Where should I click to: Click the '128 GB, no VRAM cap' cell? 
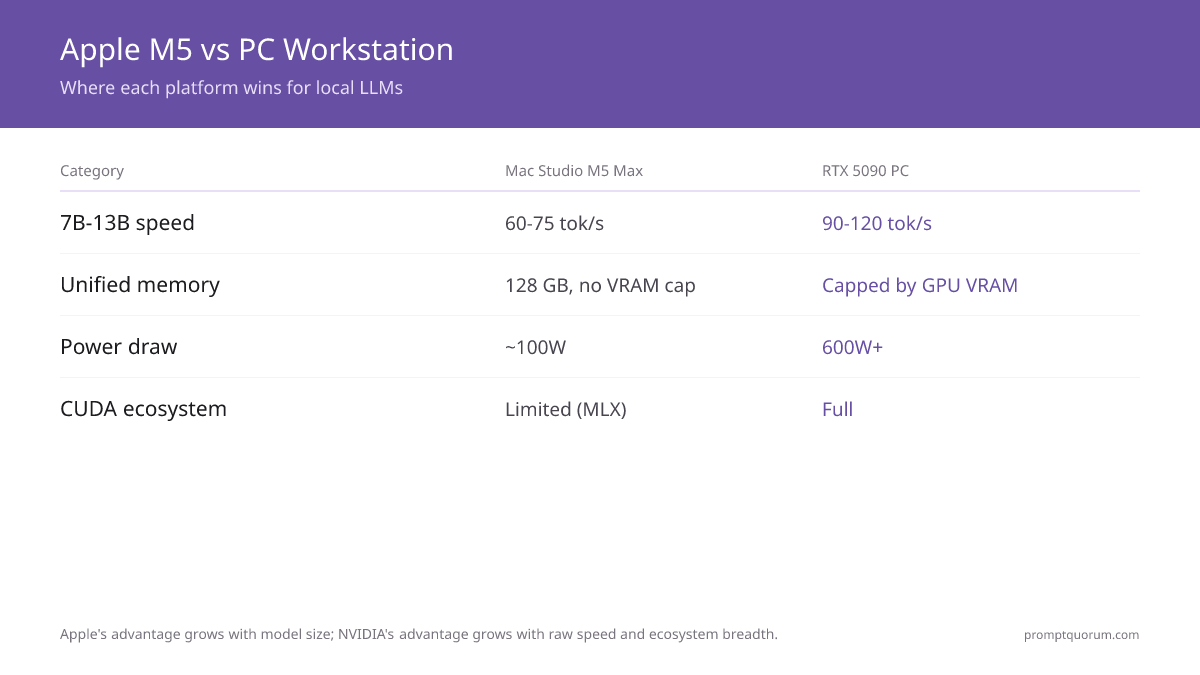[600, 285]
